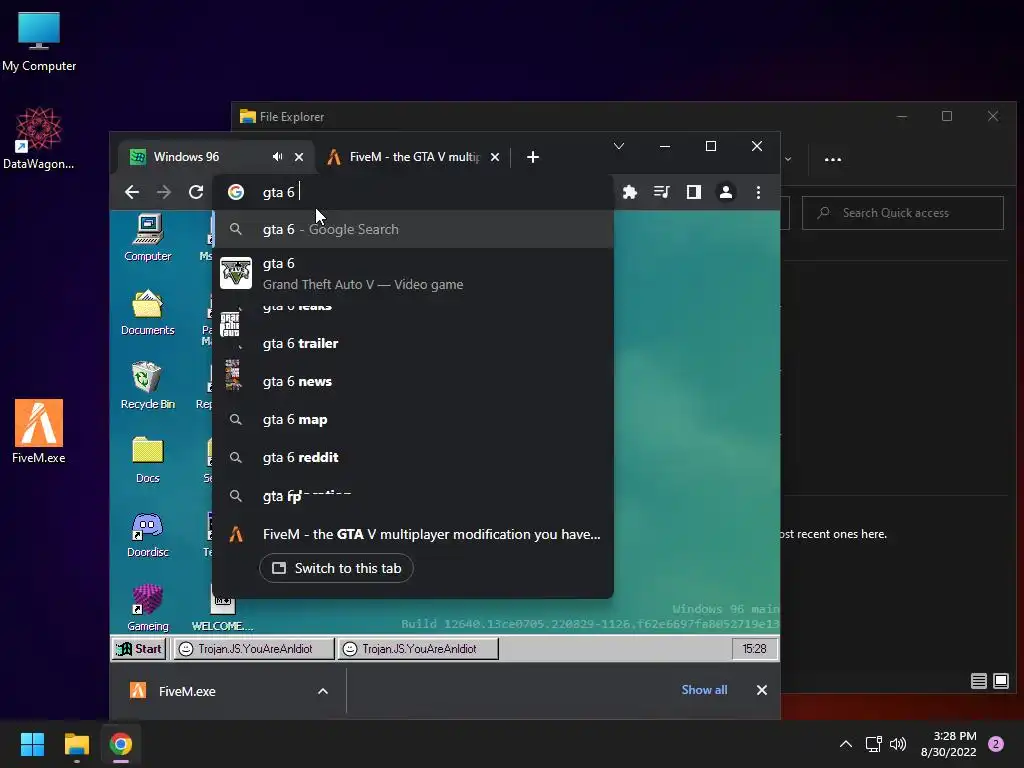Select second Trojan.JS.YouAreAnIdiot taskbar item
The image size is (1024, 768).
(x=418, y=648)
